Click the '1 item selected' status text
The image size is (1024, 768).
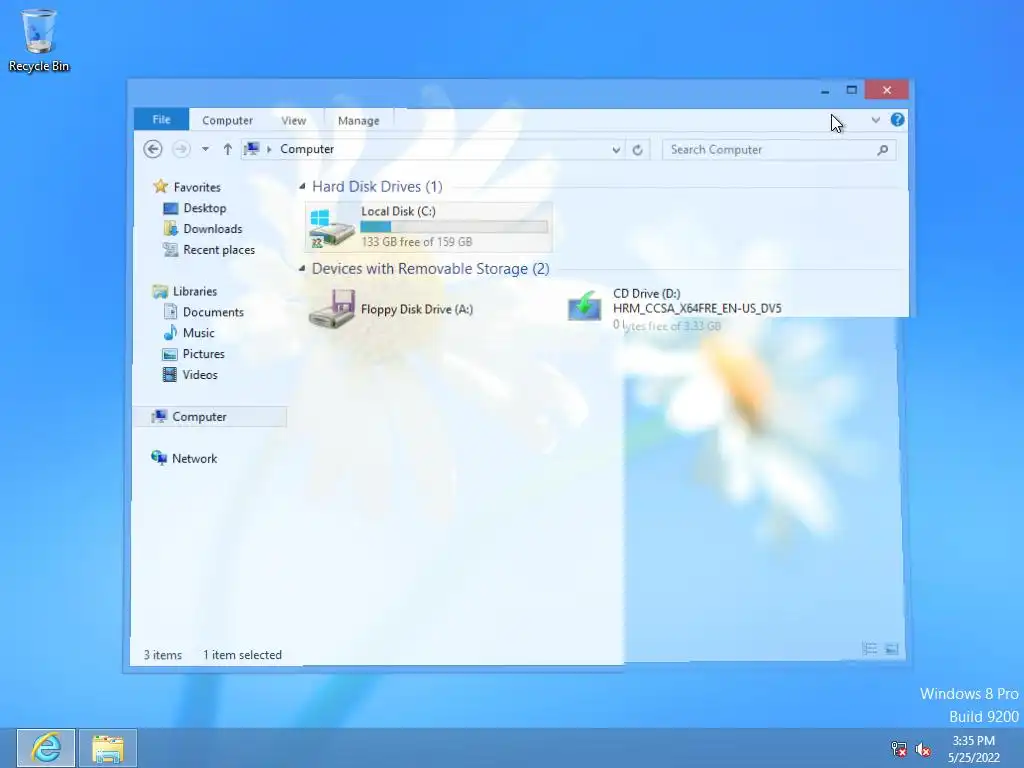click(x=242, y=655)
